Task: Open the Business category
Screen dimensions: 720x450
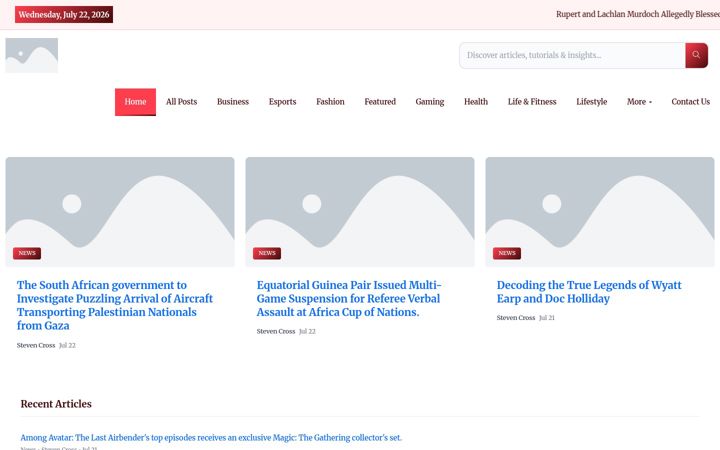Action: coord(233,102)
